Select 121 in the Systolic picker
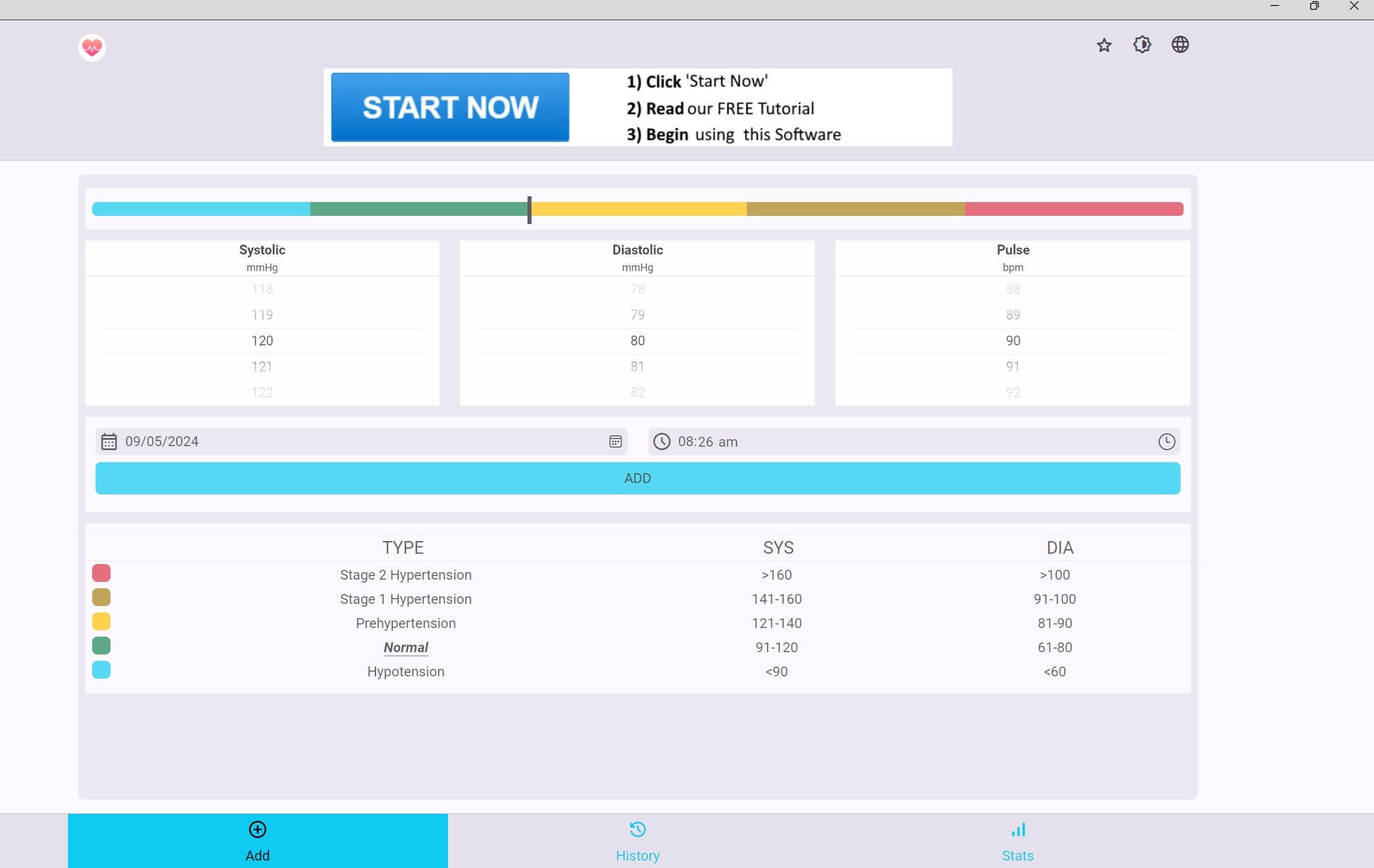 [x=262, y=366]
